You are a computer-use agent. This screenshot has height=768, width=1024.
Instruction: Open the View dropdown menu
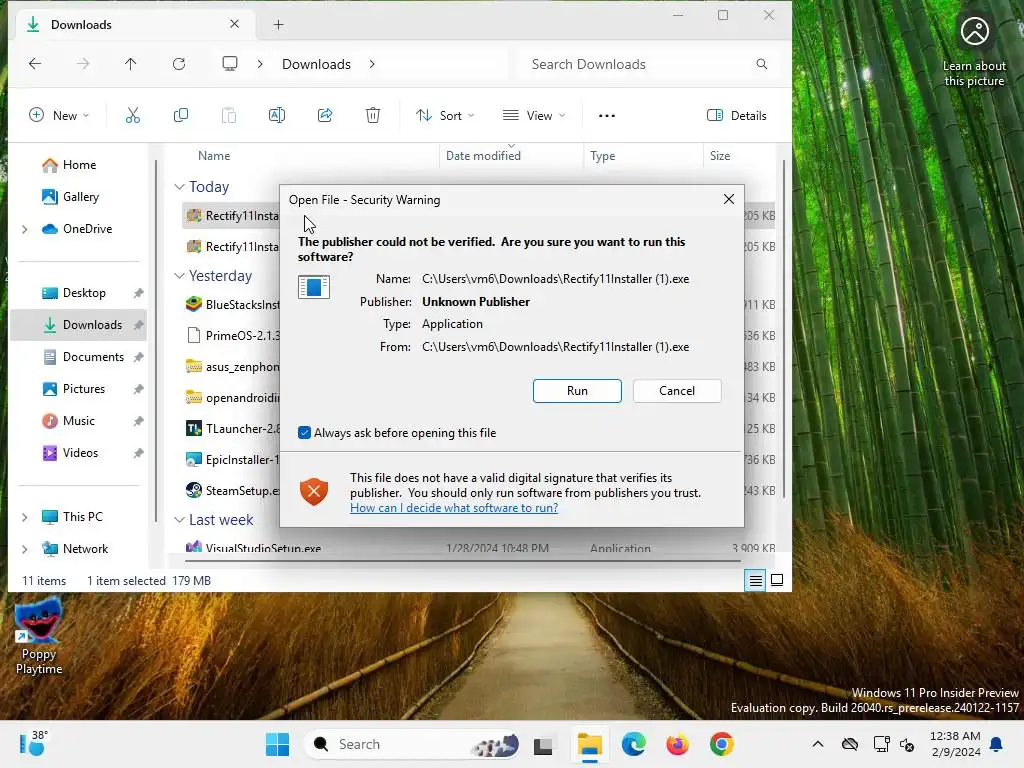click(x=534, y=116)
